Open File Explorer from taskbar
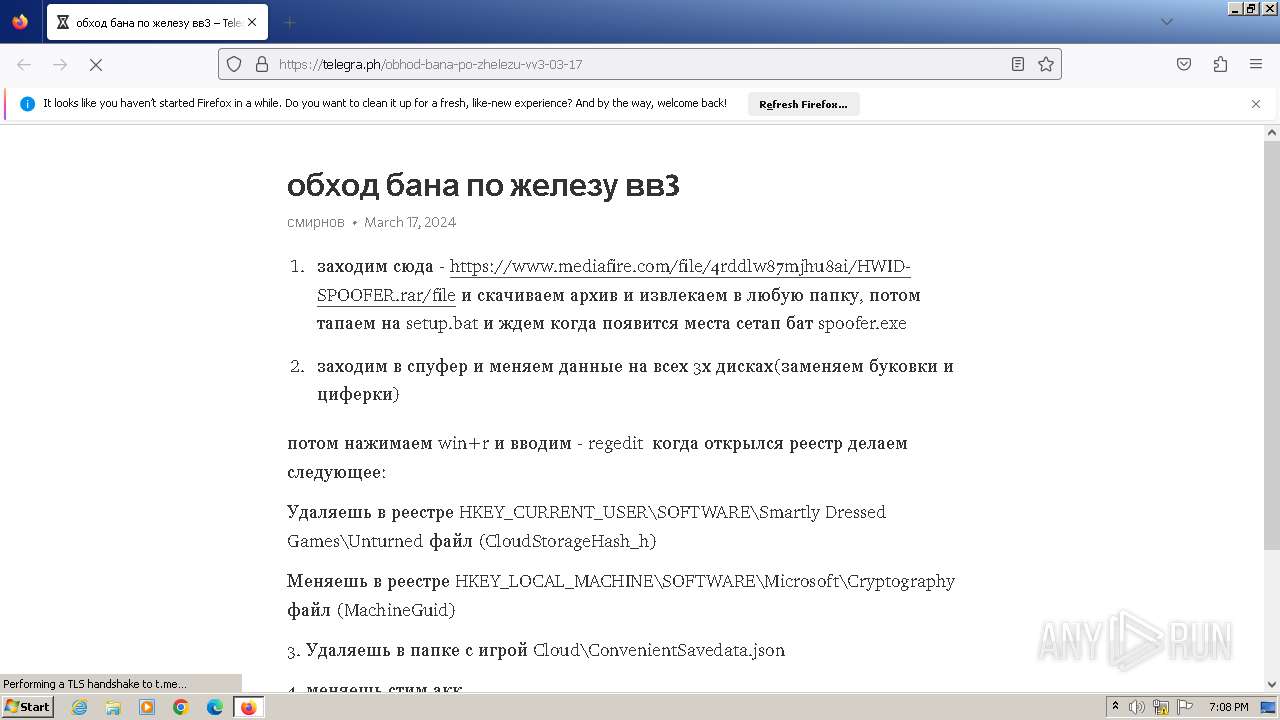Screen dimensions: 1280x720 click(113, 707)
